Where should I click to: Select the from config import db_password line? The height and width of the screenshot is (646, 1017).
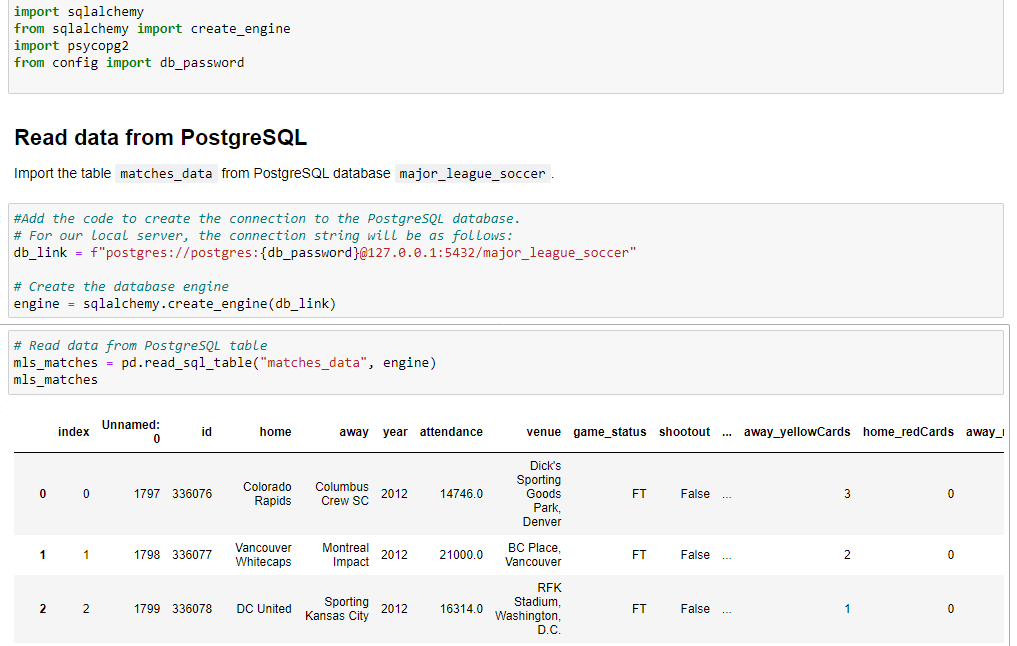pyautogui.click(x=129, y=62)
